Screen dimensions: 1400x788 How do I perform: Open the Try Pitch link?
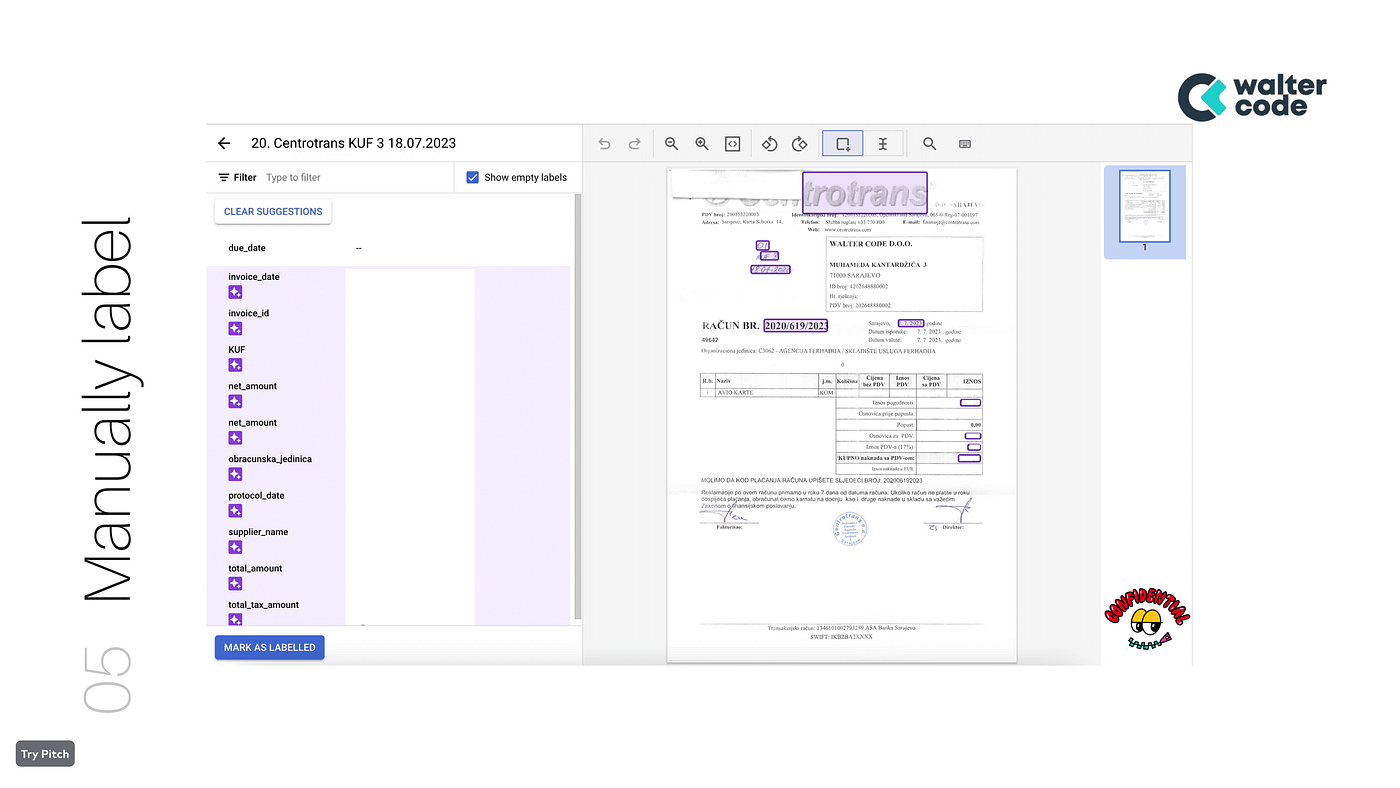44,753
